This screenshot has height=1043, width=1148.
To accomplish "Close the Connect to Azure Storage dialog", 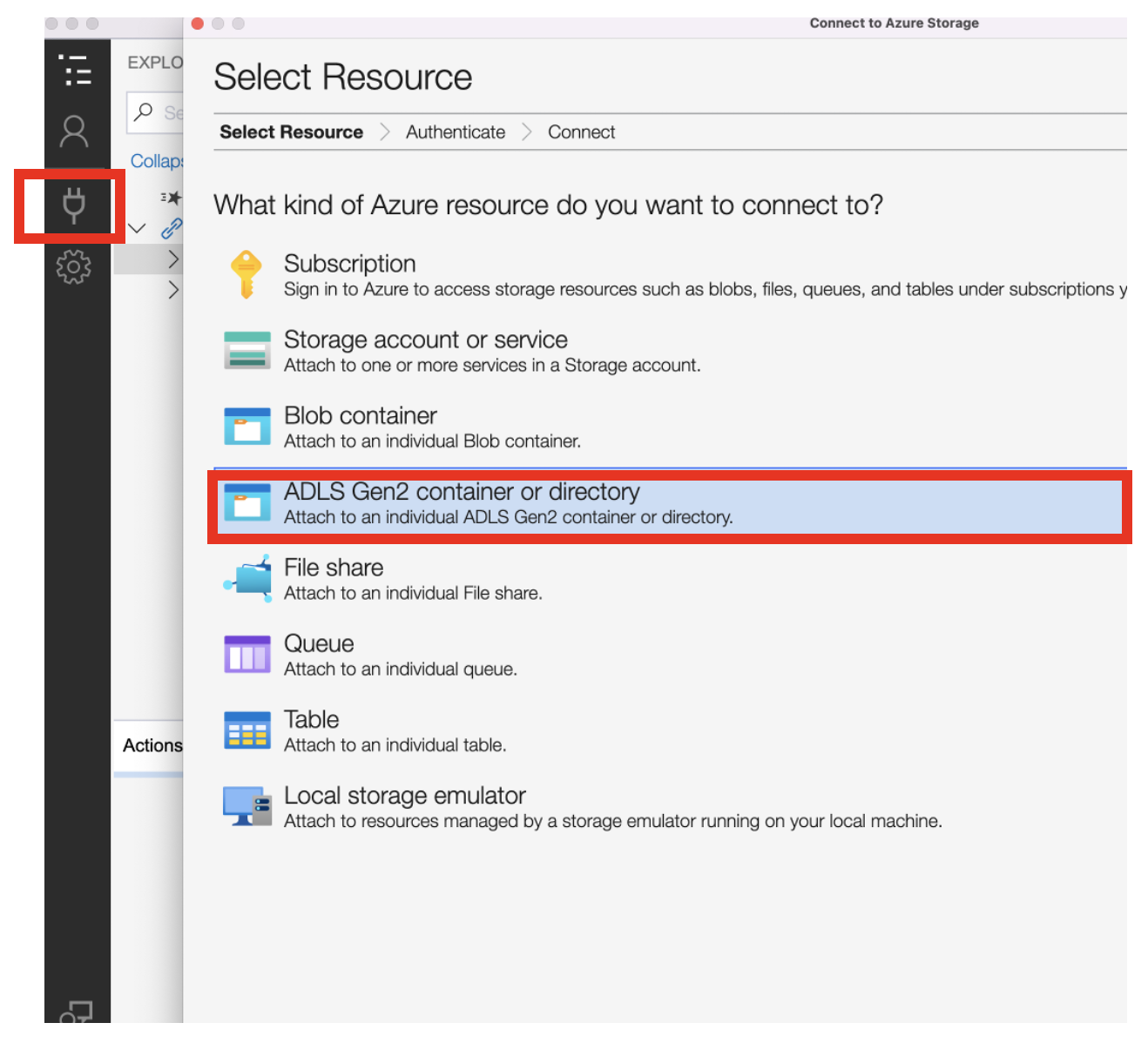I will click(198, 24).
